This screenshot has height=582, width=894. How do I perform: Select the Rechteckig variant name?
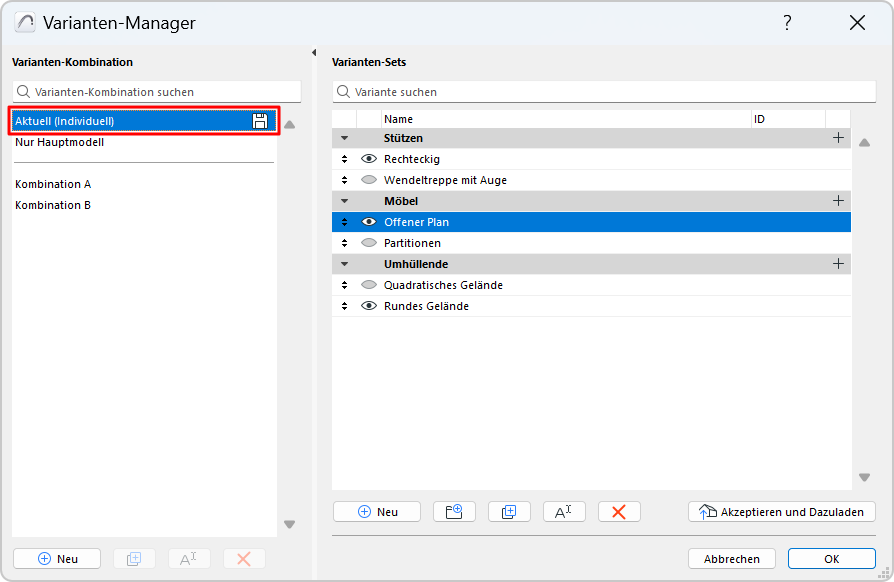tap(412, 159)
